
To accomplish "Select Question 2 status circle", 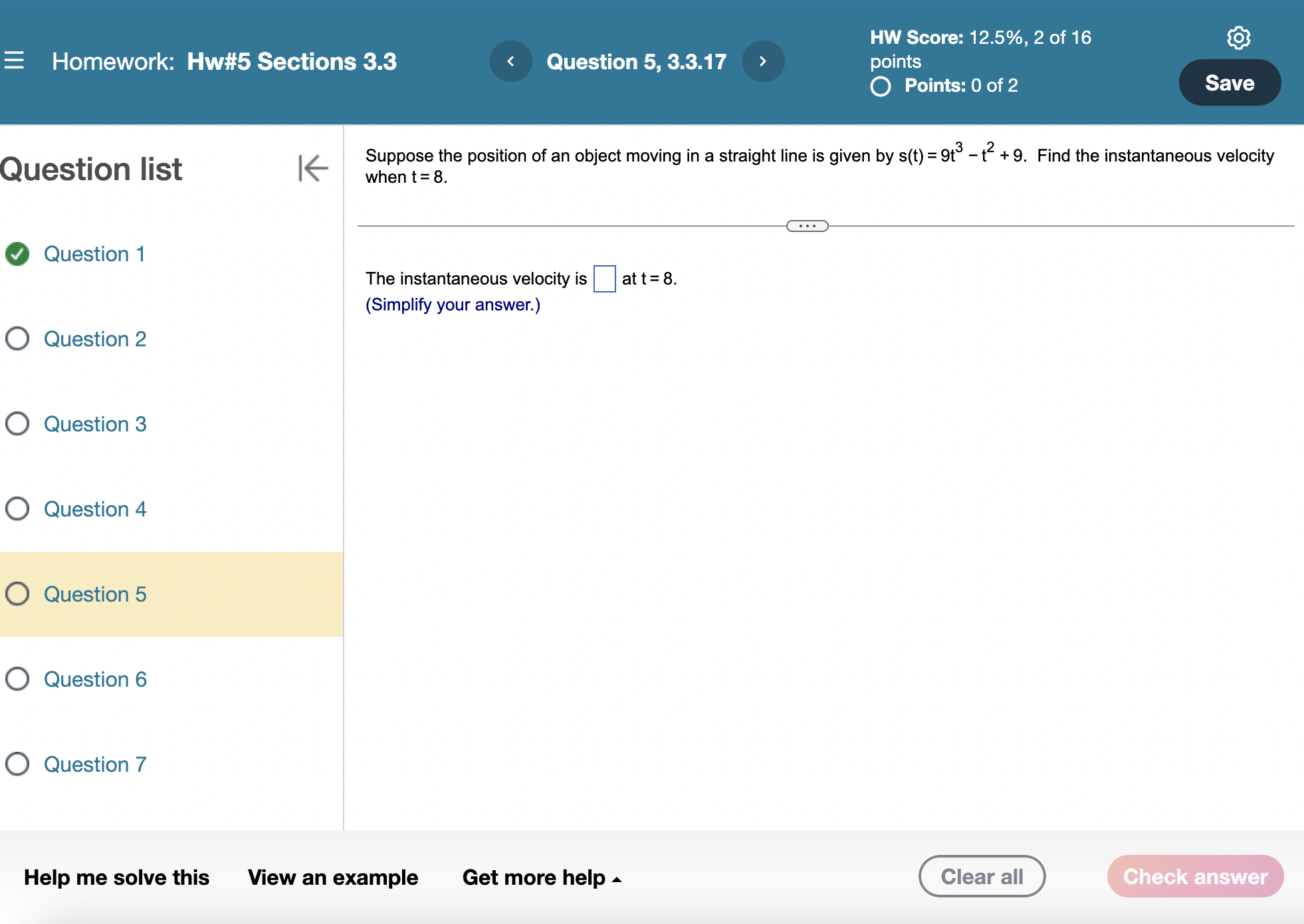I will 17,339.
